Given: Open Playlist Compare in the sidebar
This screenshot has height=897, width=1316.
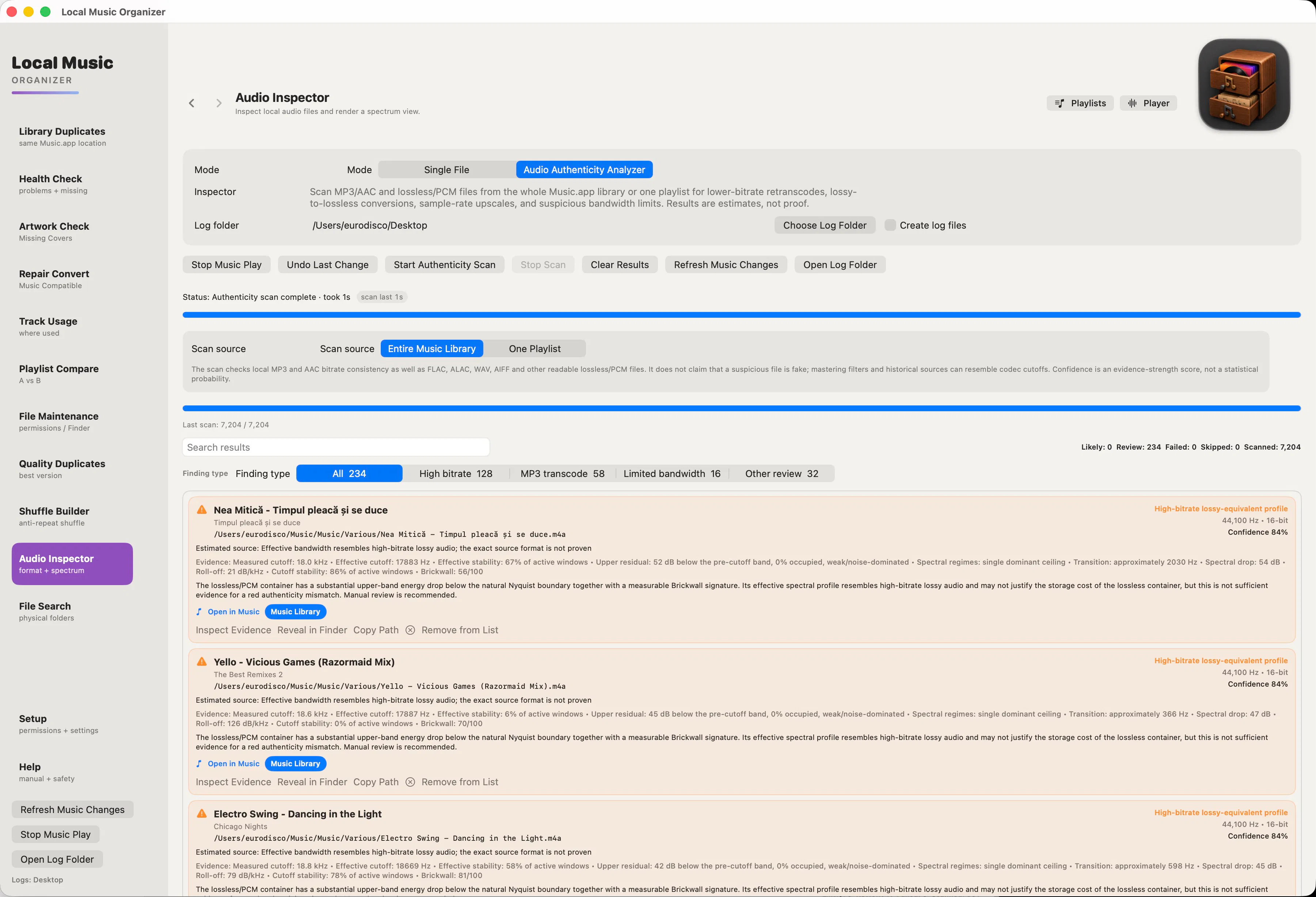Looking at the screenshot, I should [72, 374].
